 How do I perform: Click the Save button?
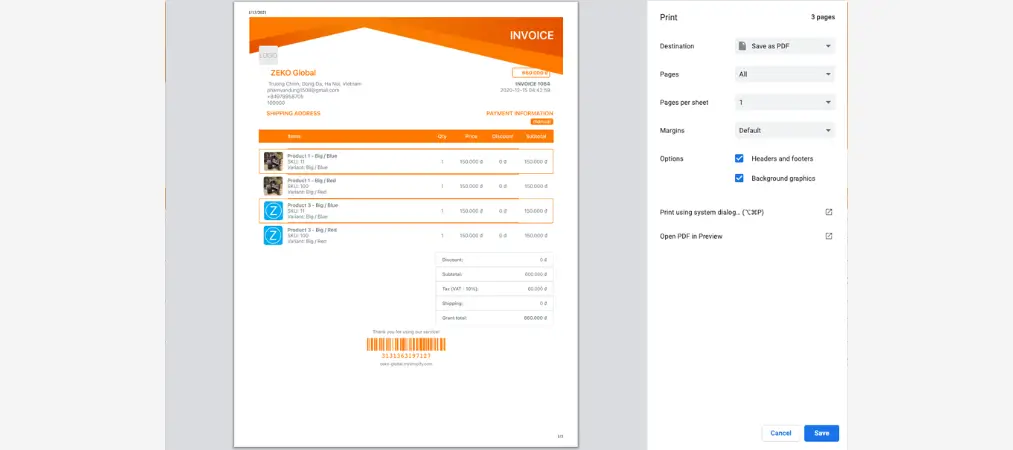(x=821, y=433)
